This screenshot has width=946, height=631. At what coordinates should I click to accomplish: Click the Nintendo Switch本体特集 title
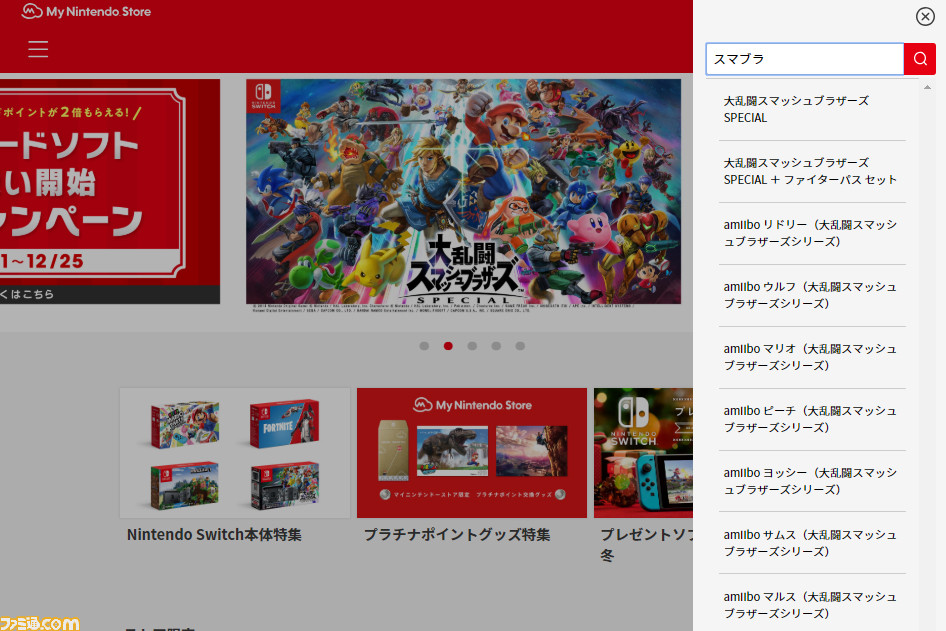214,535
